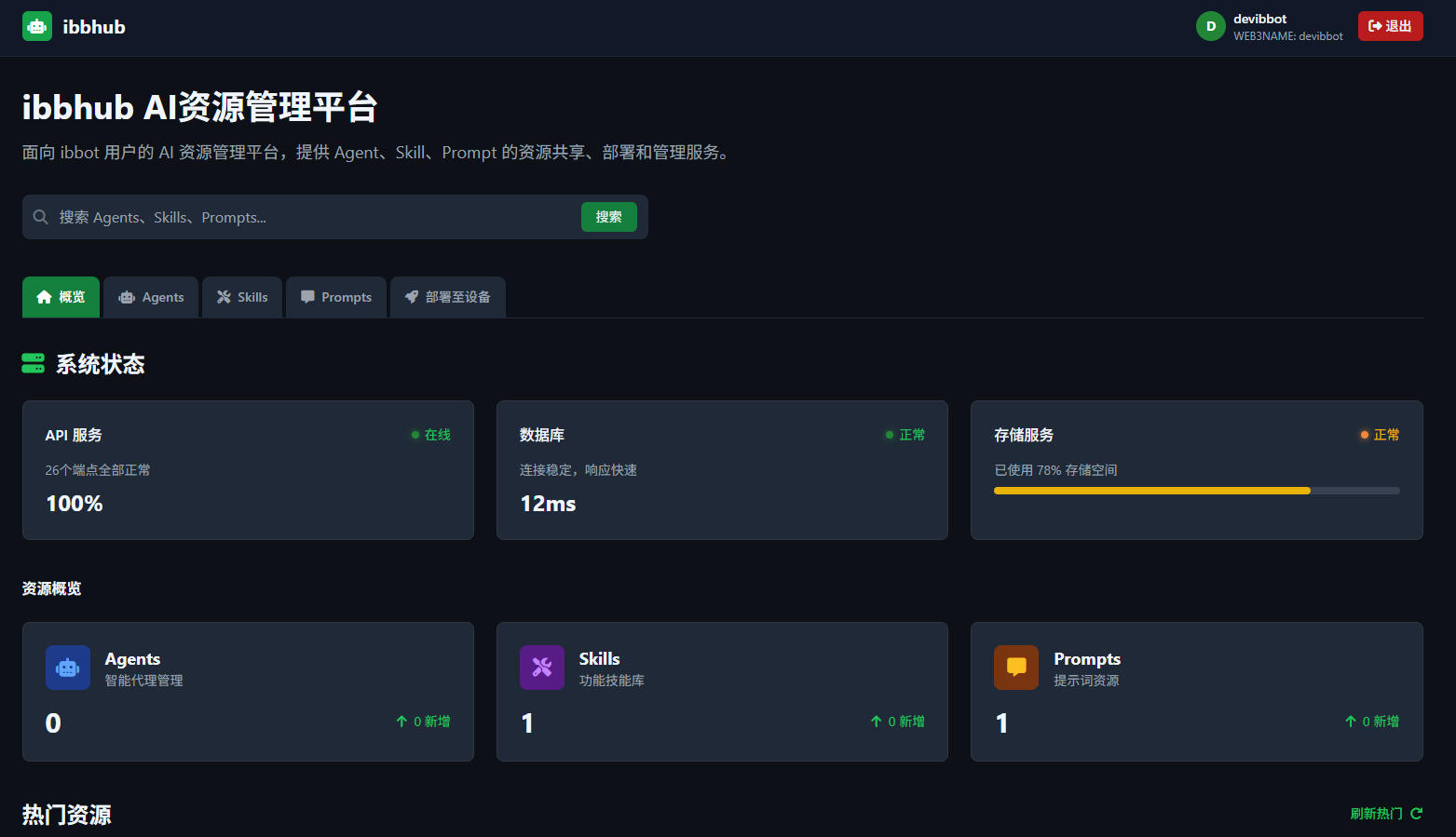The height and width of the screenshot is (837, 1456).
Task: Click the 连接稳定，响应快速 text
Action: click(x=578, y=470)
